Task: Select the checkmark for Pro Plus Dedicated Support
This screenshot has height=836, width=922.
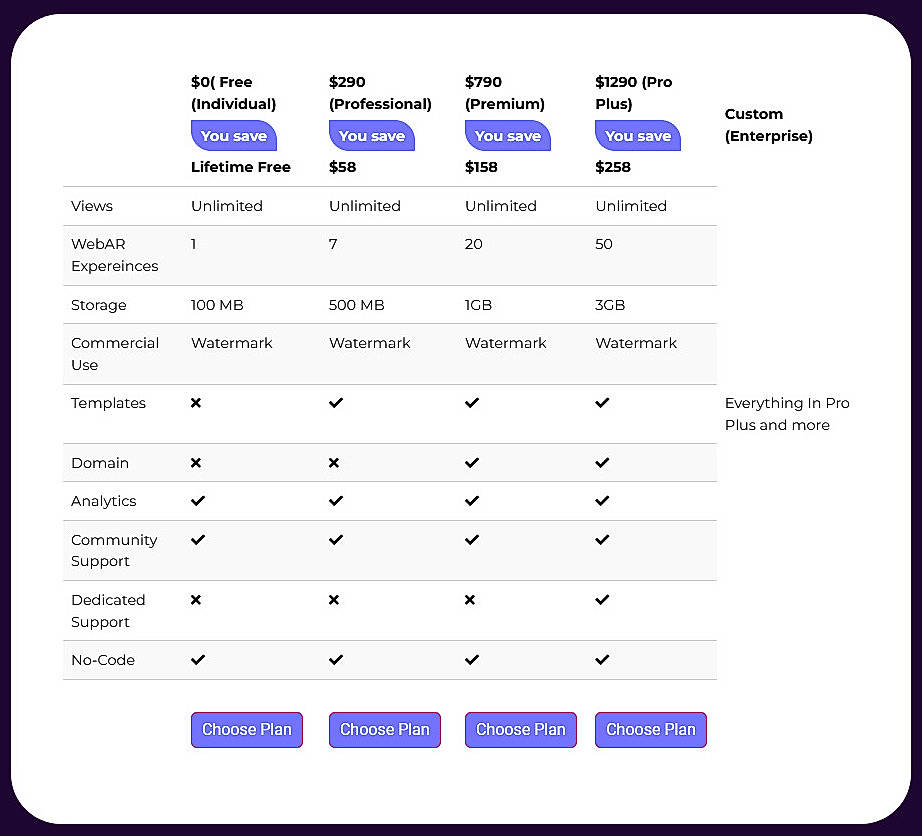Action: 602,600
